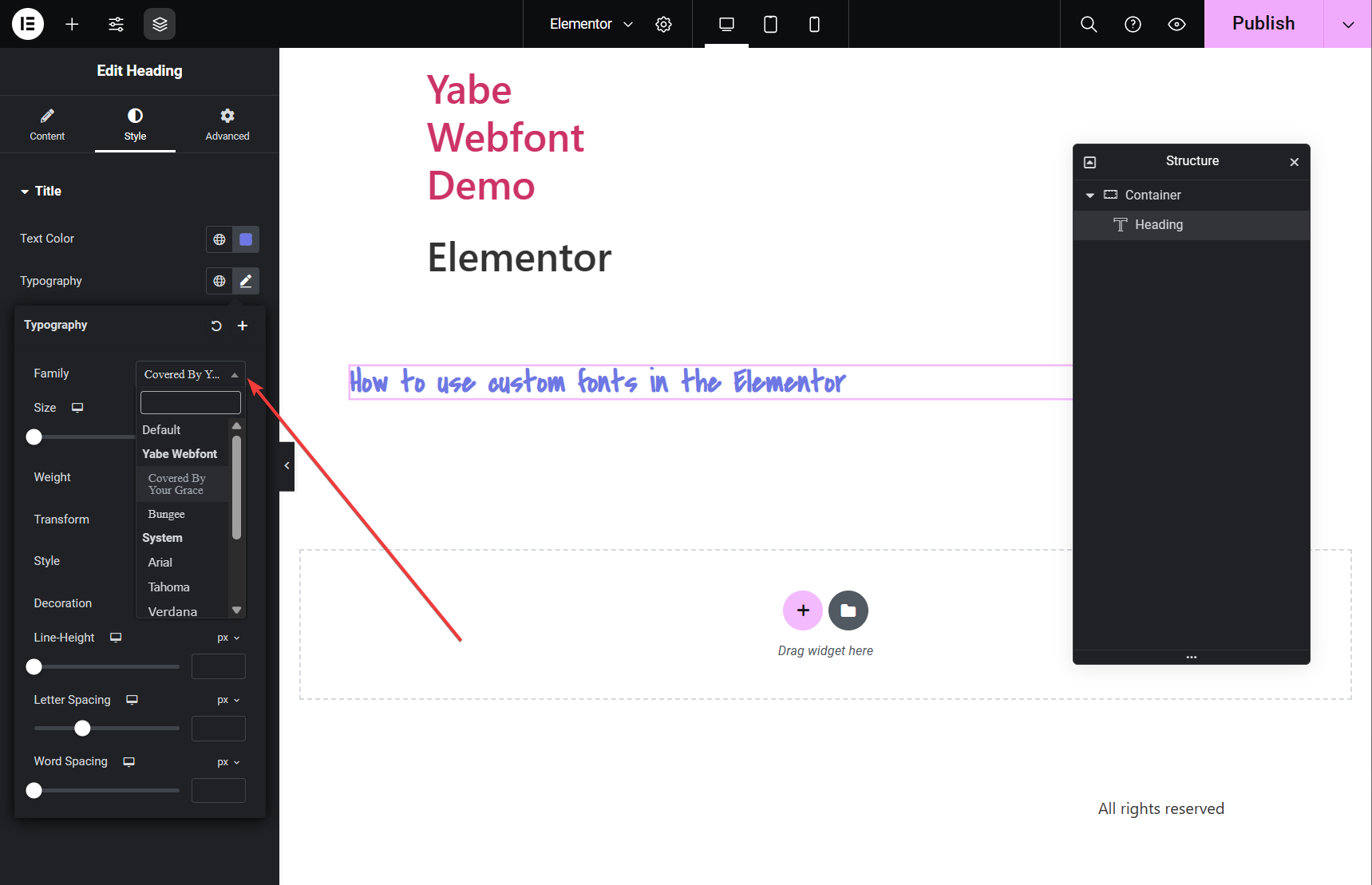Click the Word Spacing value field

point(219,791)
